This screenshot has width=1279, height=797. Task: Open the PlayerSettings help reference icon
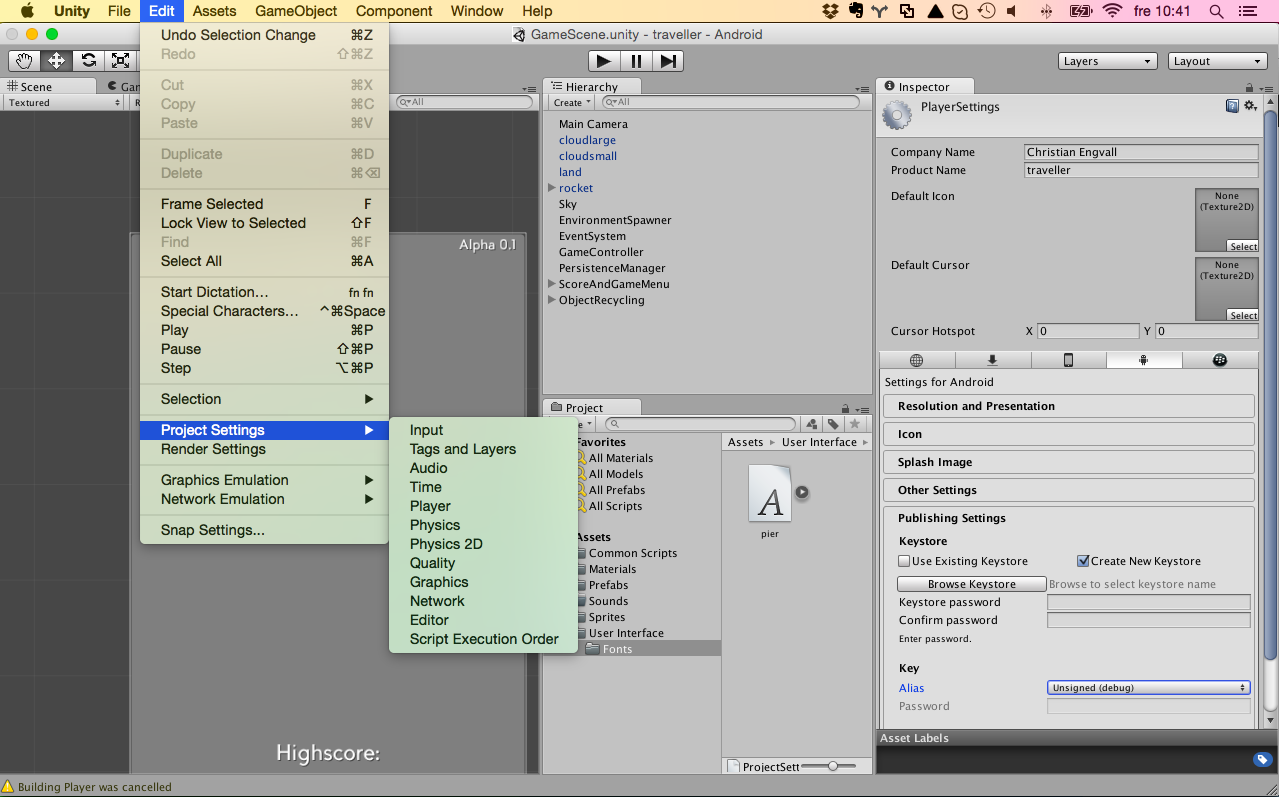[1232, 106]
